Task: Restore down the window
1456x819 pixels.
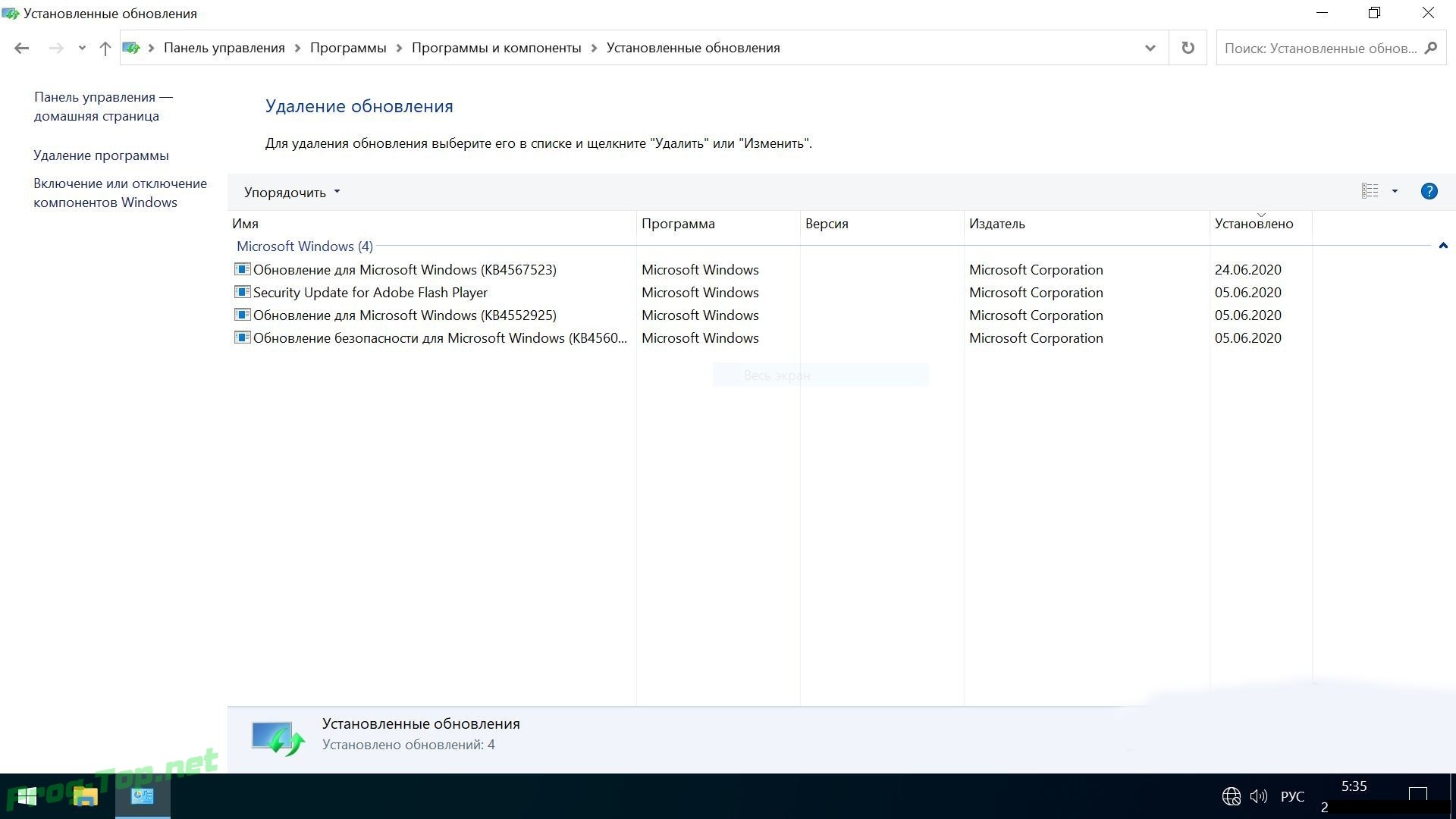Action: click(x=1374, y=13)
